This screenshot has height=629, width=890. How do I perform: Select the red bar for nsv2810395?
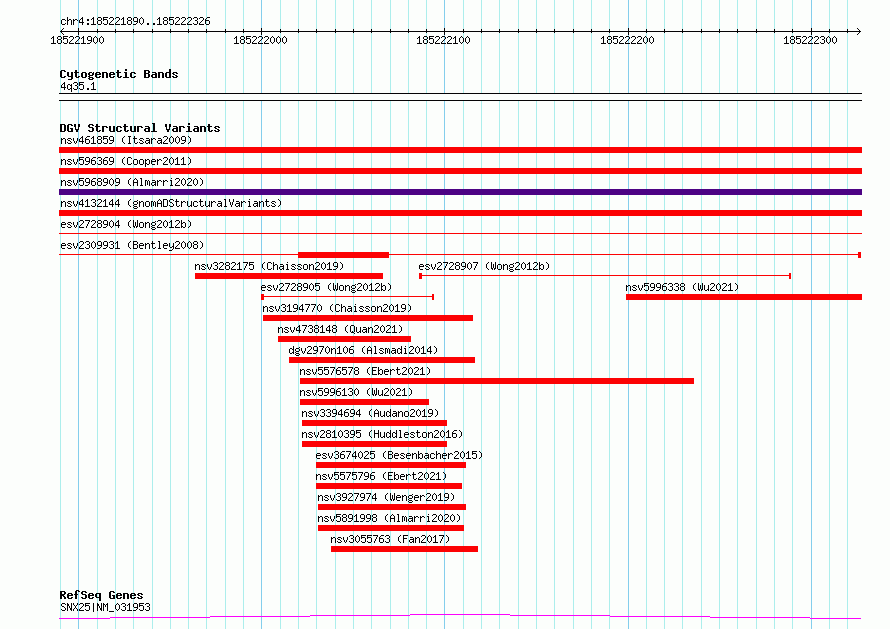point(375,444)
